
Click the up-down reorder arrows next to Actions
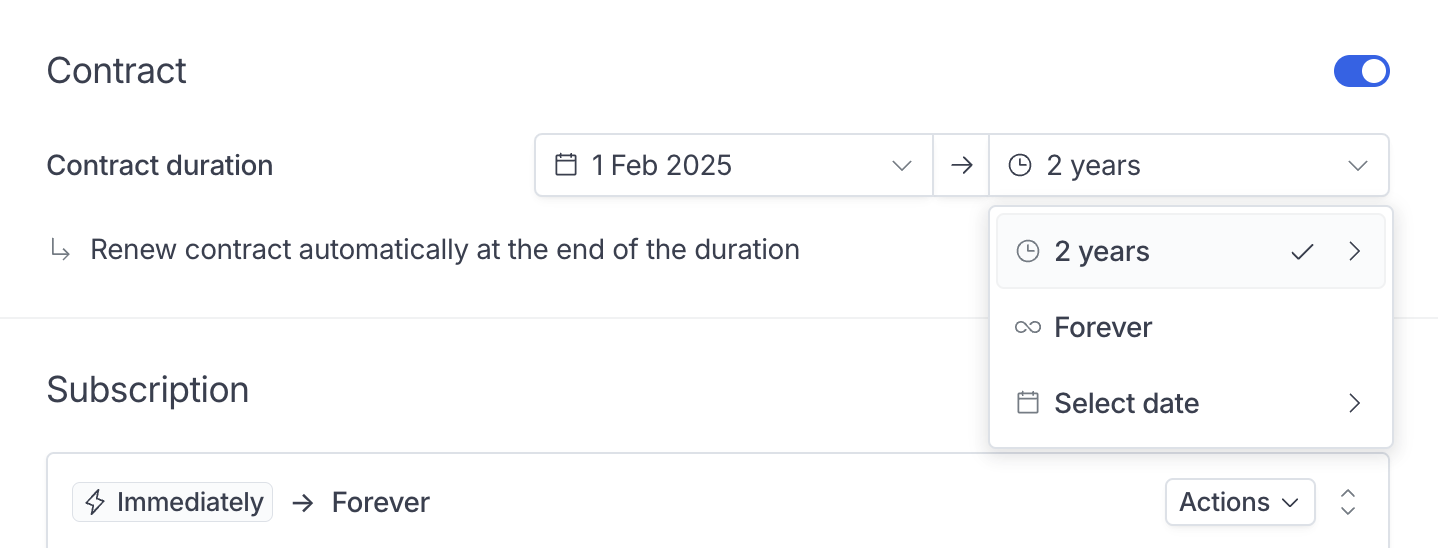point(1348,502)
